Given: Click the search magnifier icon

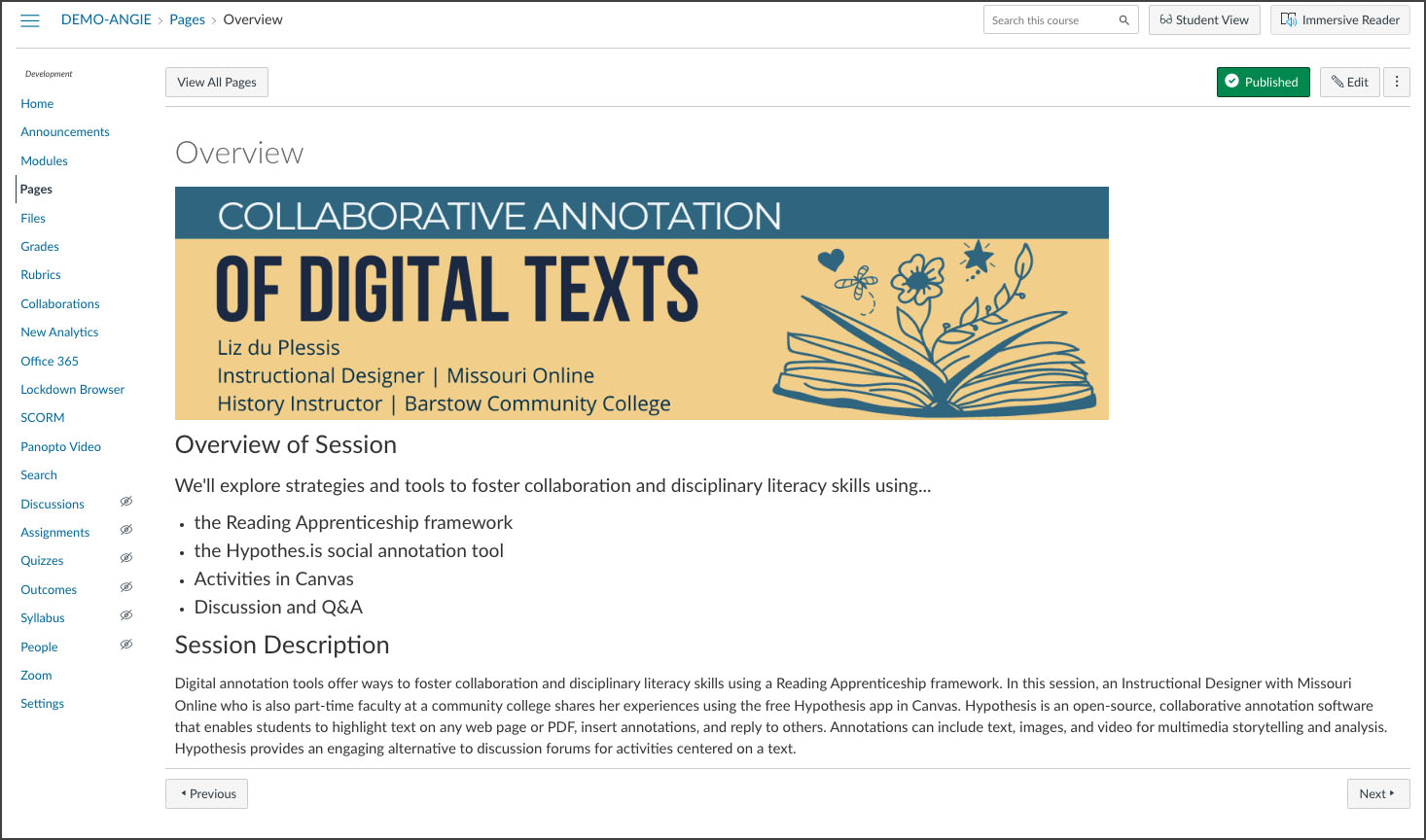Looking at the screenshot, I should click(x=1123, y=20).
